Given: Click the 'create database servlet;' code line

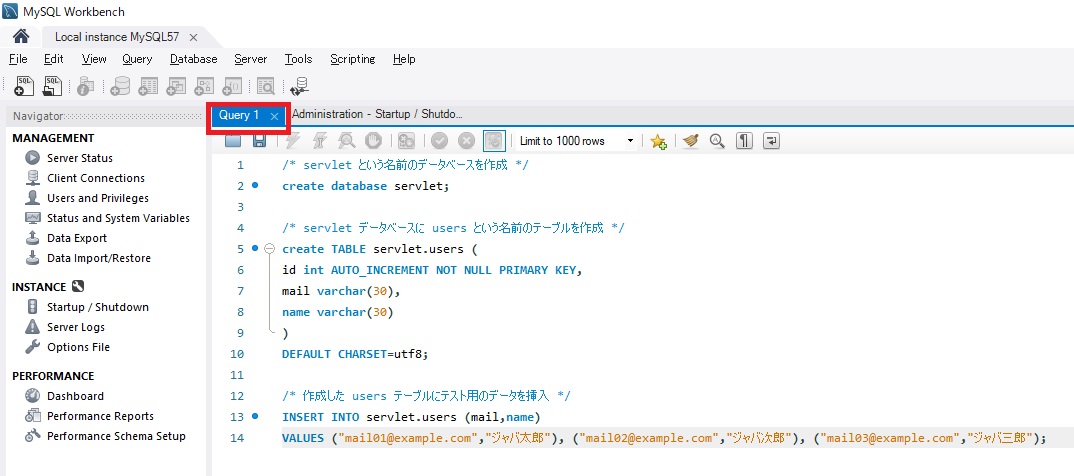Looking at the screenshot, I should click(x=366, y=186).
